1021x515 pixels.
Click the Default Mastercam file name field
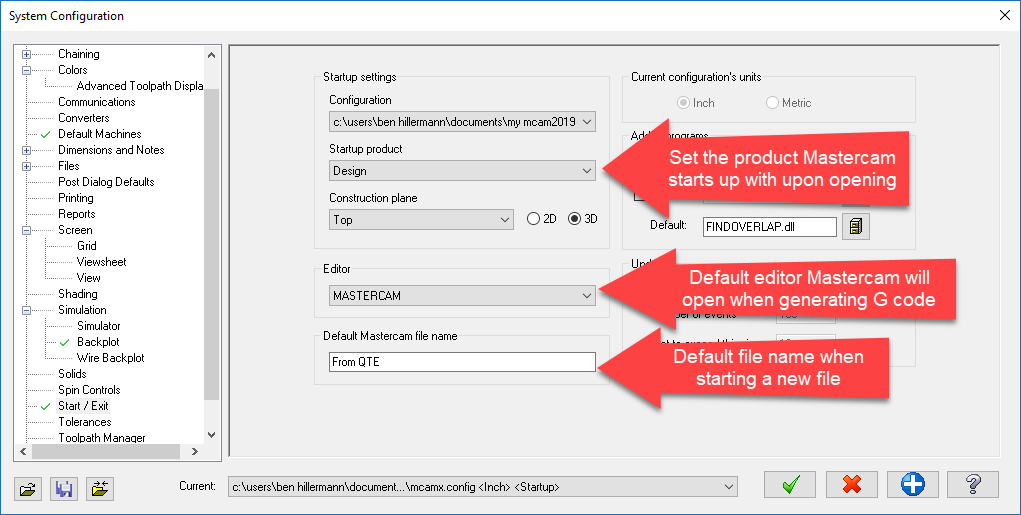click(462, 362)
